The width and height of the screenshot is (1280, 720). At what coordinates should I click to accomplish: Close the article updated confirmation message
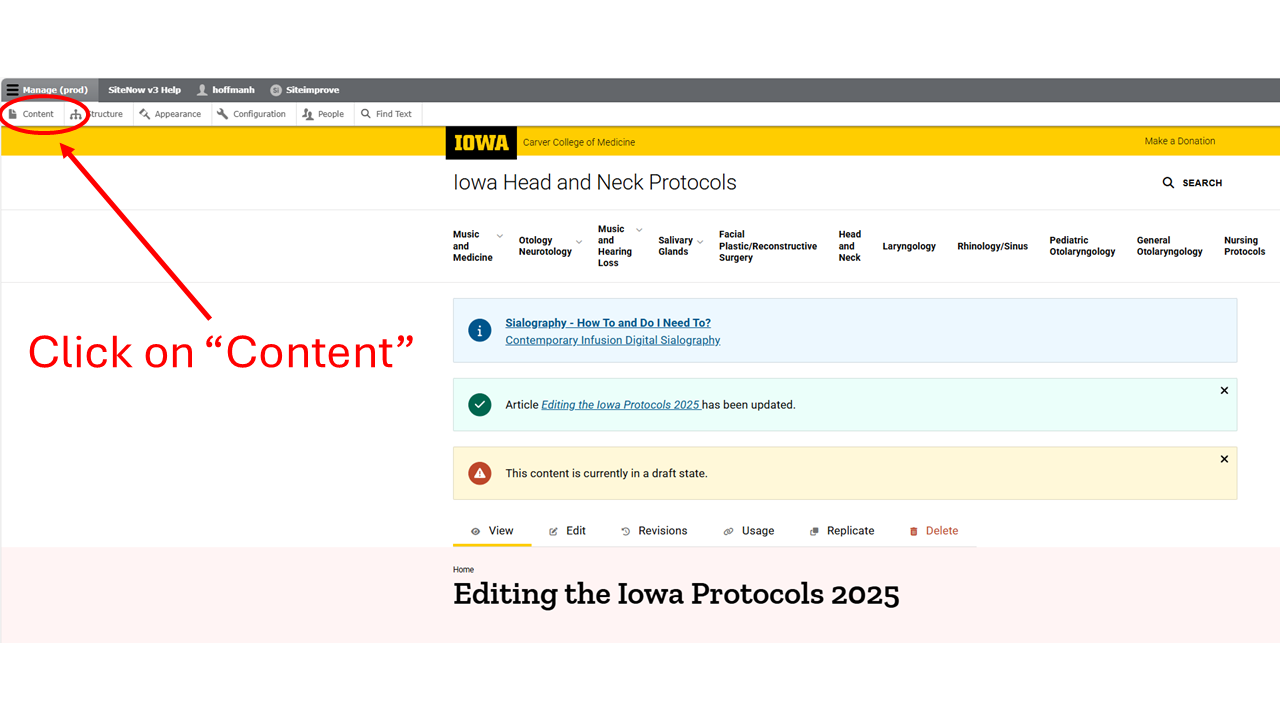click(x=1224, y=390)
